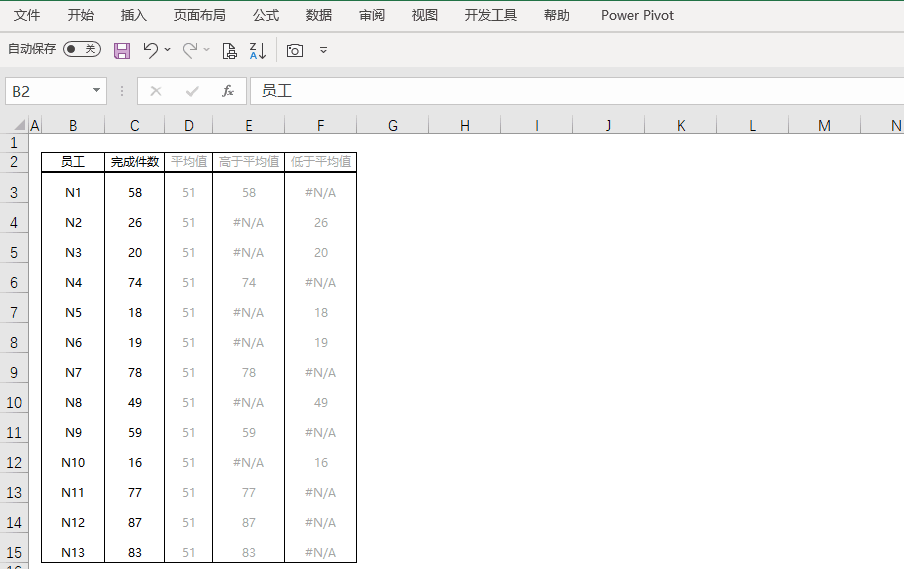Select row 2 header

tap(14, 162)
